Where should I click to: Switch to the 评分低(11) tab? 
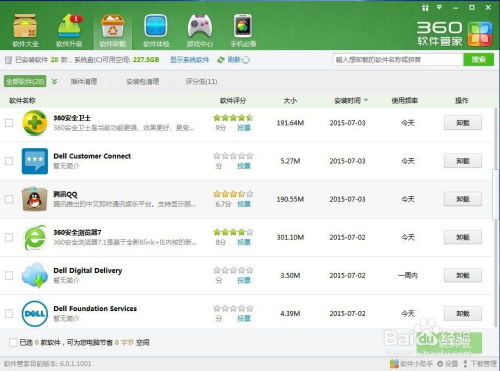click(201, 81)
